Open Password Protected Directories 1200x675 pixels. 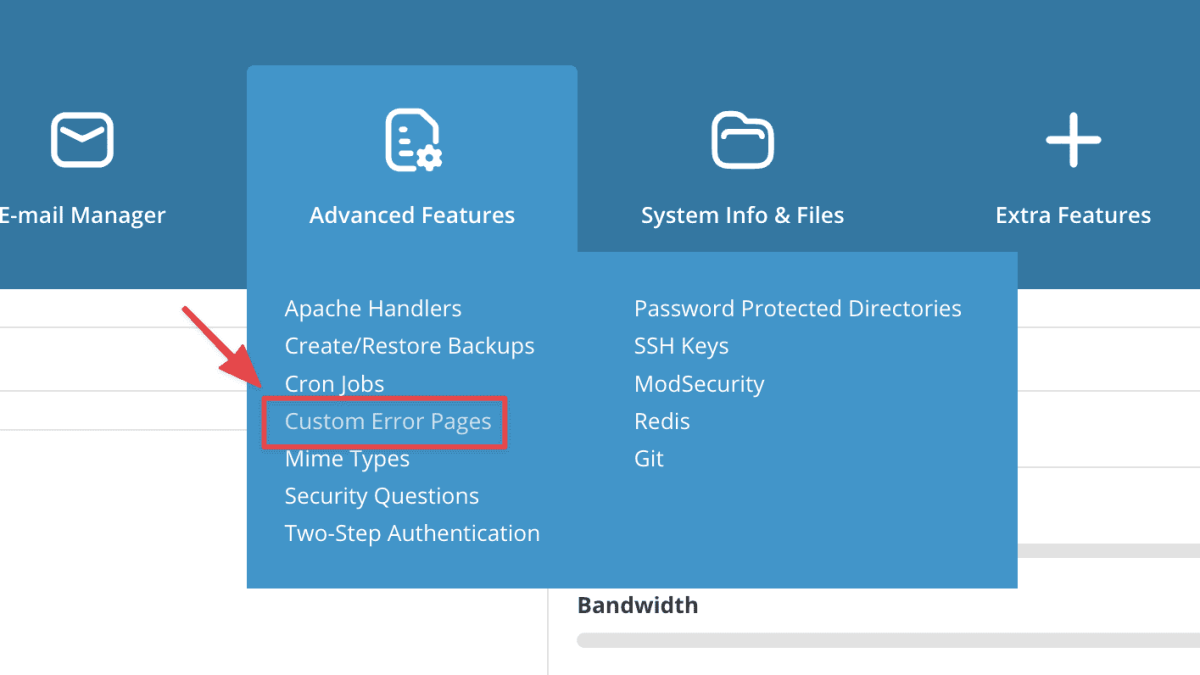797,308
